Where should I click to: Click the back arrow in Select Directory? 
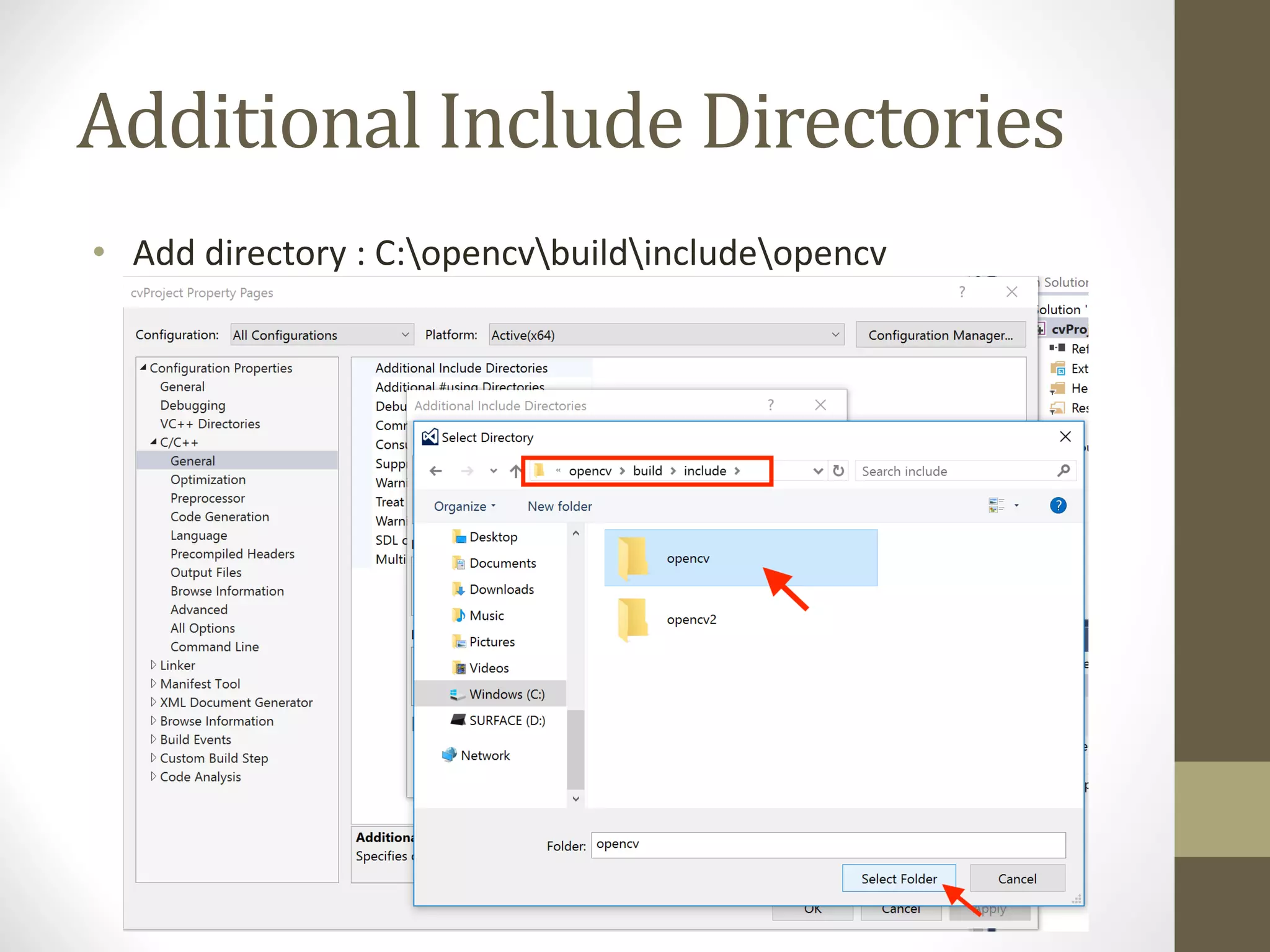coord(436,471)
